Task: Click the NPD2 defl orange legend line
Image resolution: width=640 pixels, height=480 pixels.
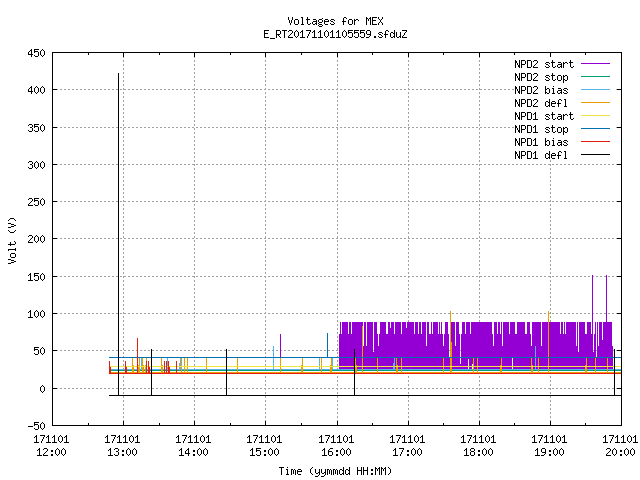Action: coord(595,103)
